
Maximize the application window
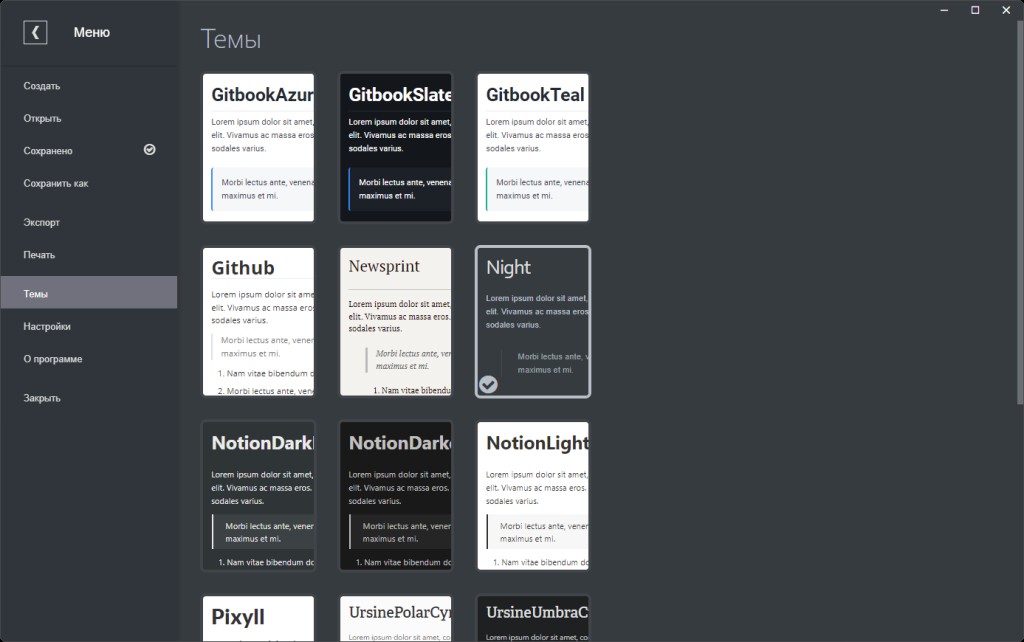[x=975, y=10]
